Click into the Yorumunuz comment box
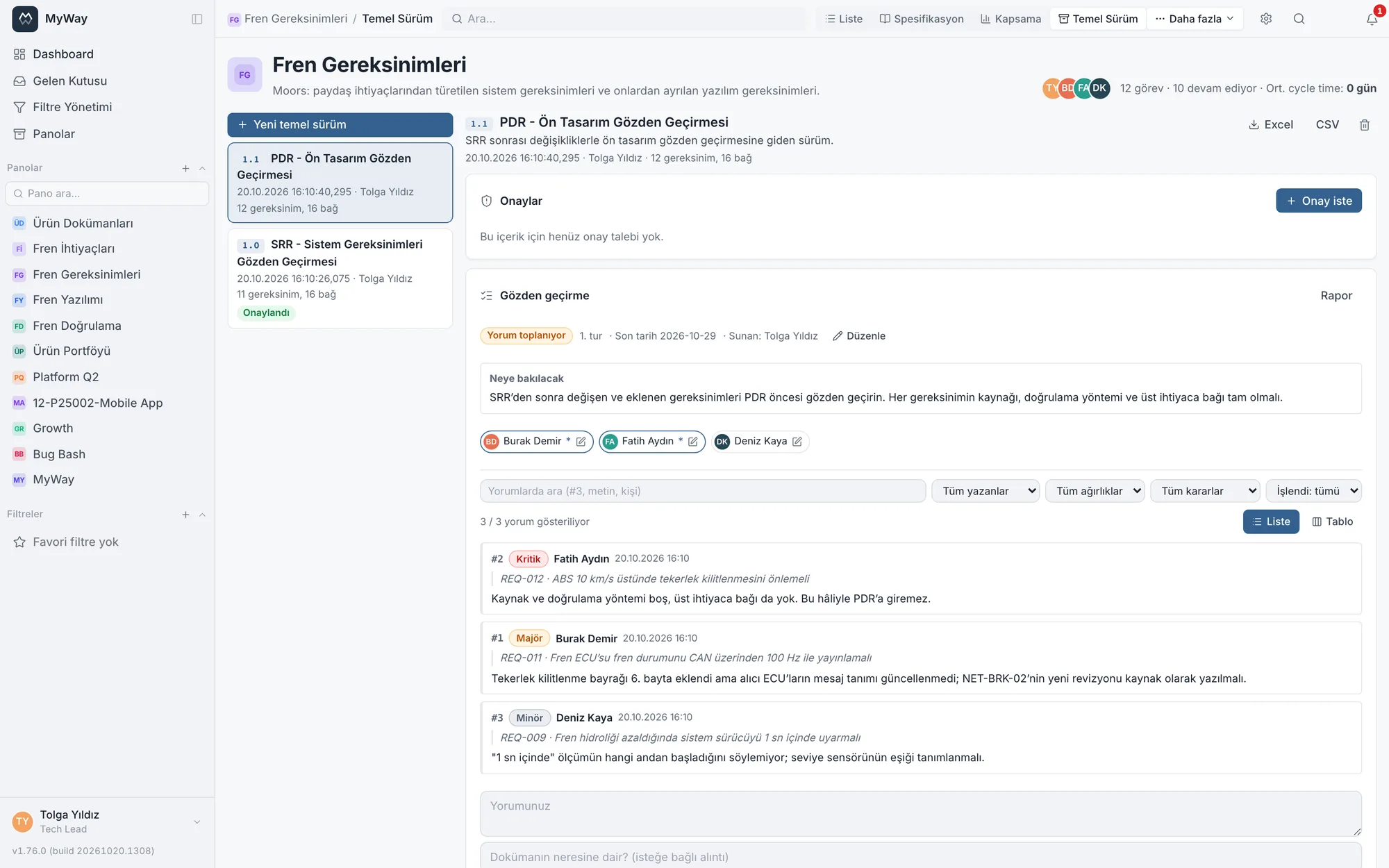Viewport: 1389px width, 868px height. click(921, 814)
